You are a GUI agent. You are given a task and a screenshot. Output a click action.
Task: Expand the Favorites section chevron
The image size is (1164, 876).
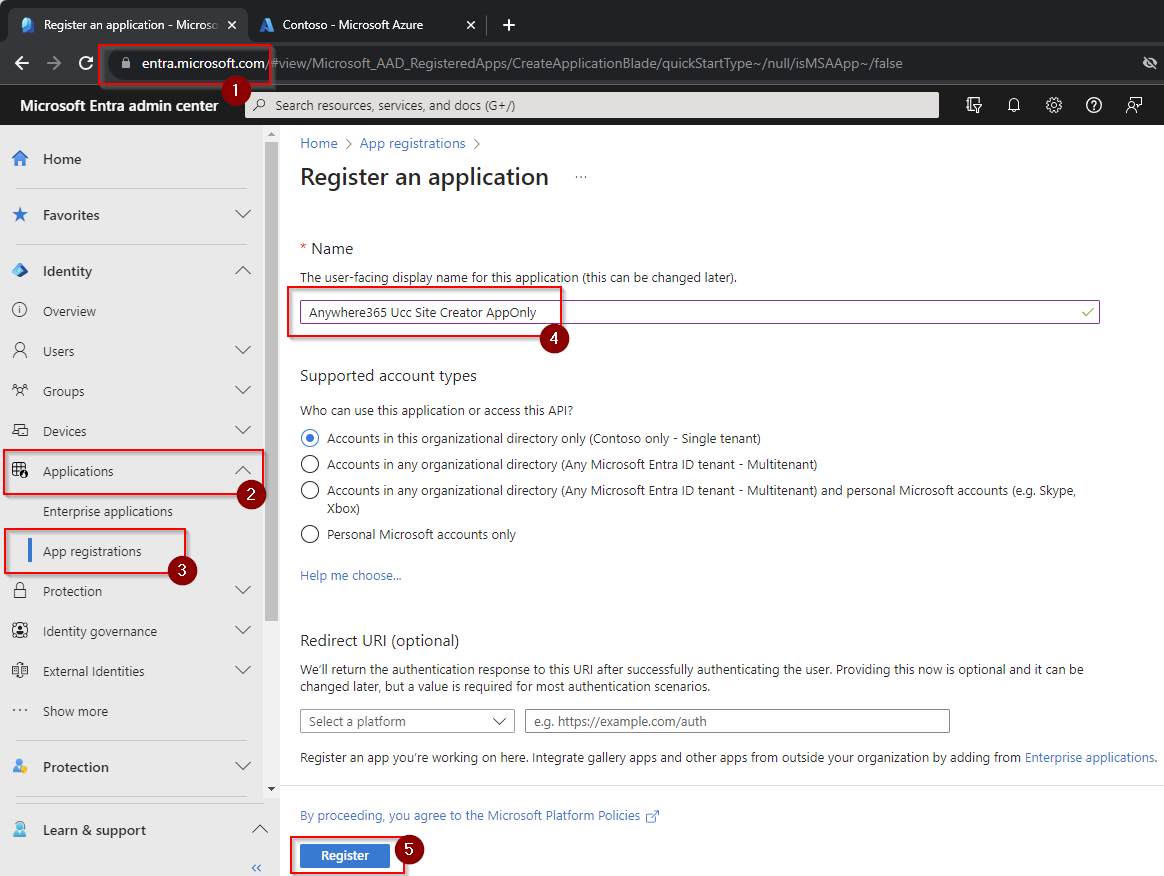(x=243, y=214)
